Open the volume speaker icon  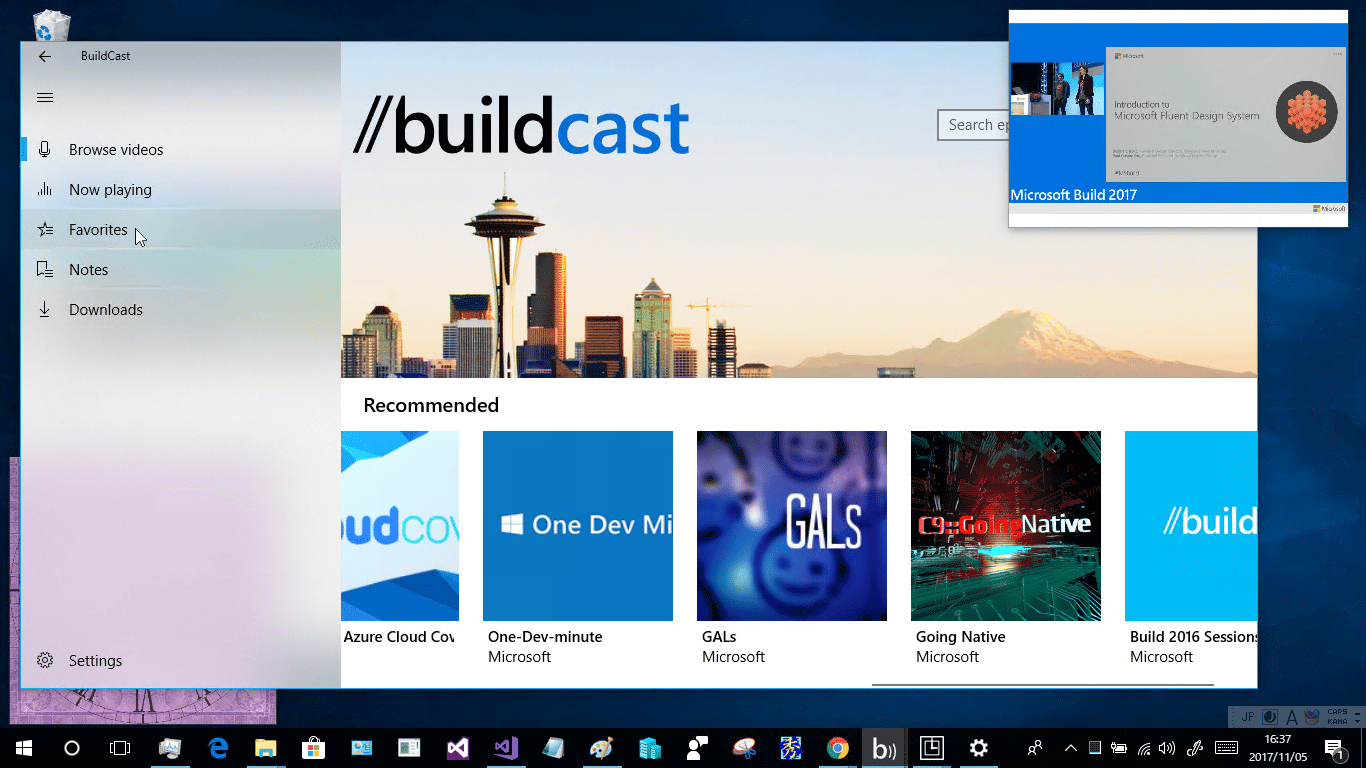point(1167,748)
